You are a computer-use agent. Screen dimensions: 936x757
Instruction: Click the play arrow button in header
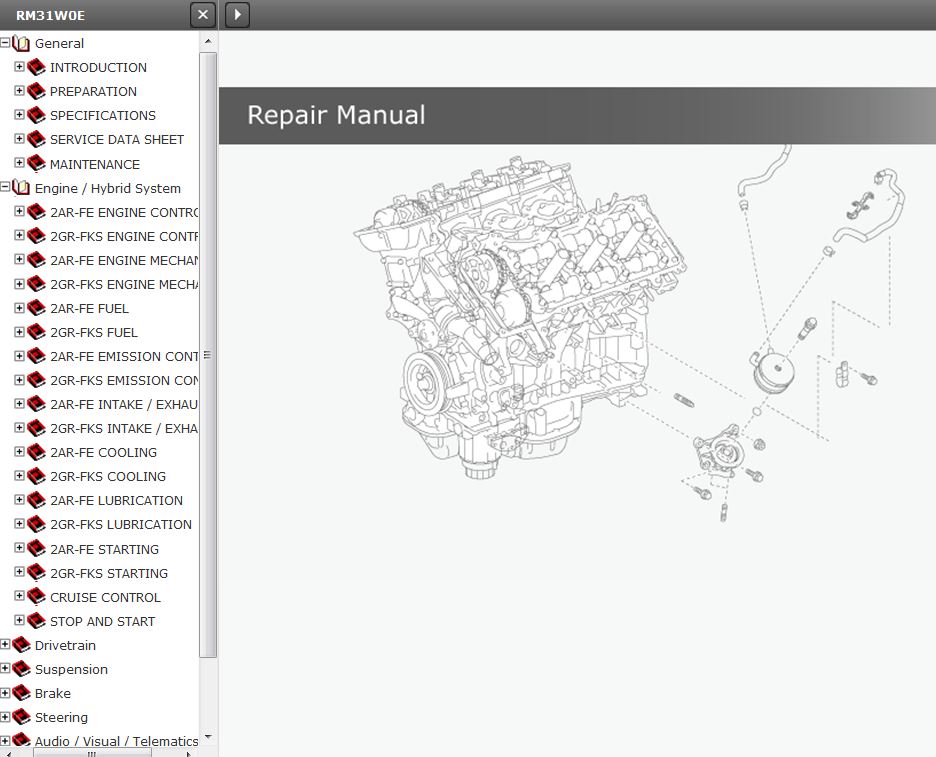click(x=237, y=15)
